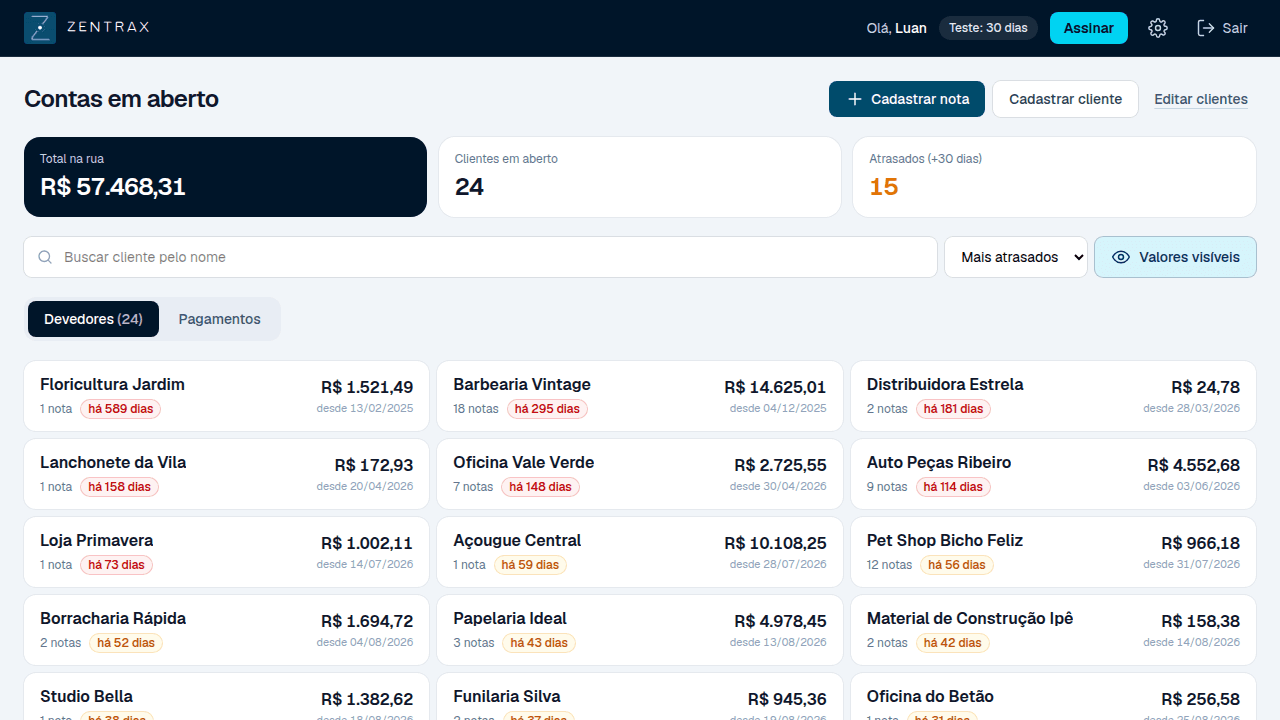
Task: Open the Mais atrasados sort dropdown
Action: 1016,257
